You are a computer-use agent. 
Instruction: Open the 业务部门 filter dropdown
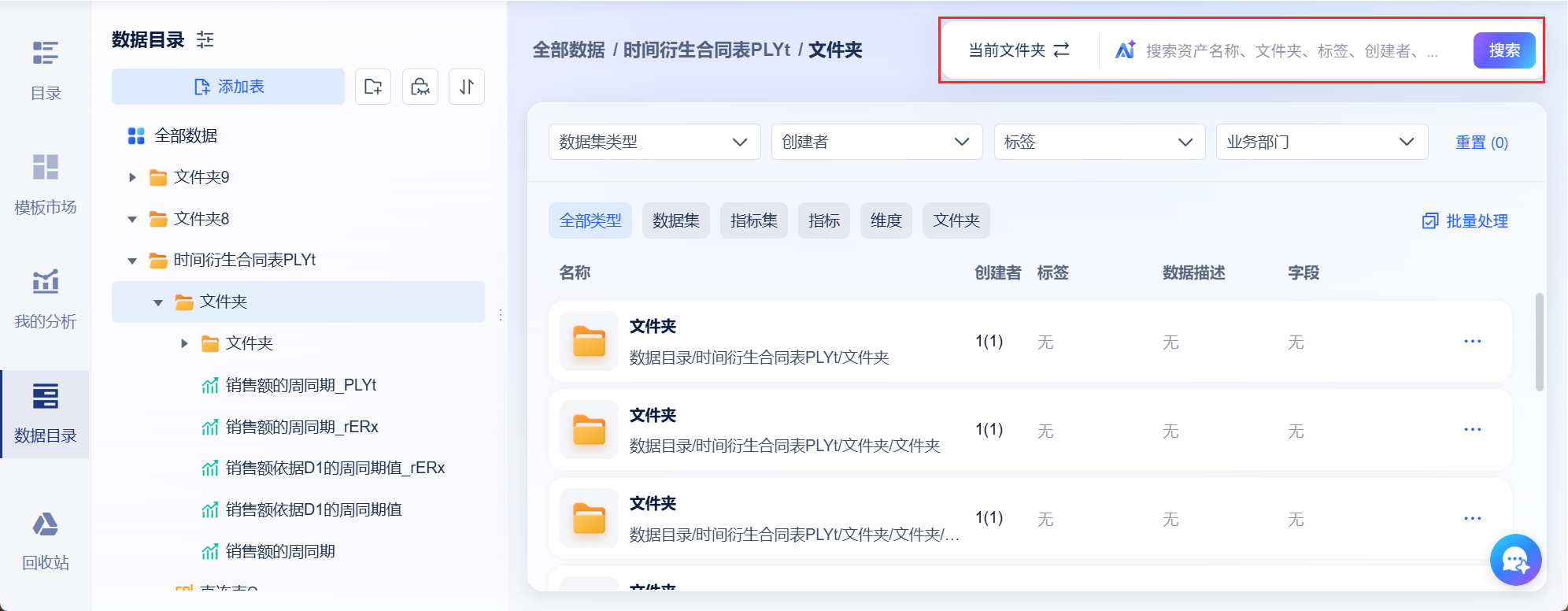(x=1322, y=142)
